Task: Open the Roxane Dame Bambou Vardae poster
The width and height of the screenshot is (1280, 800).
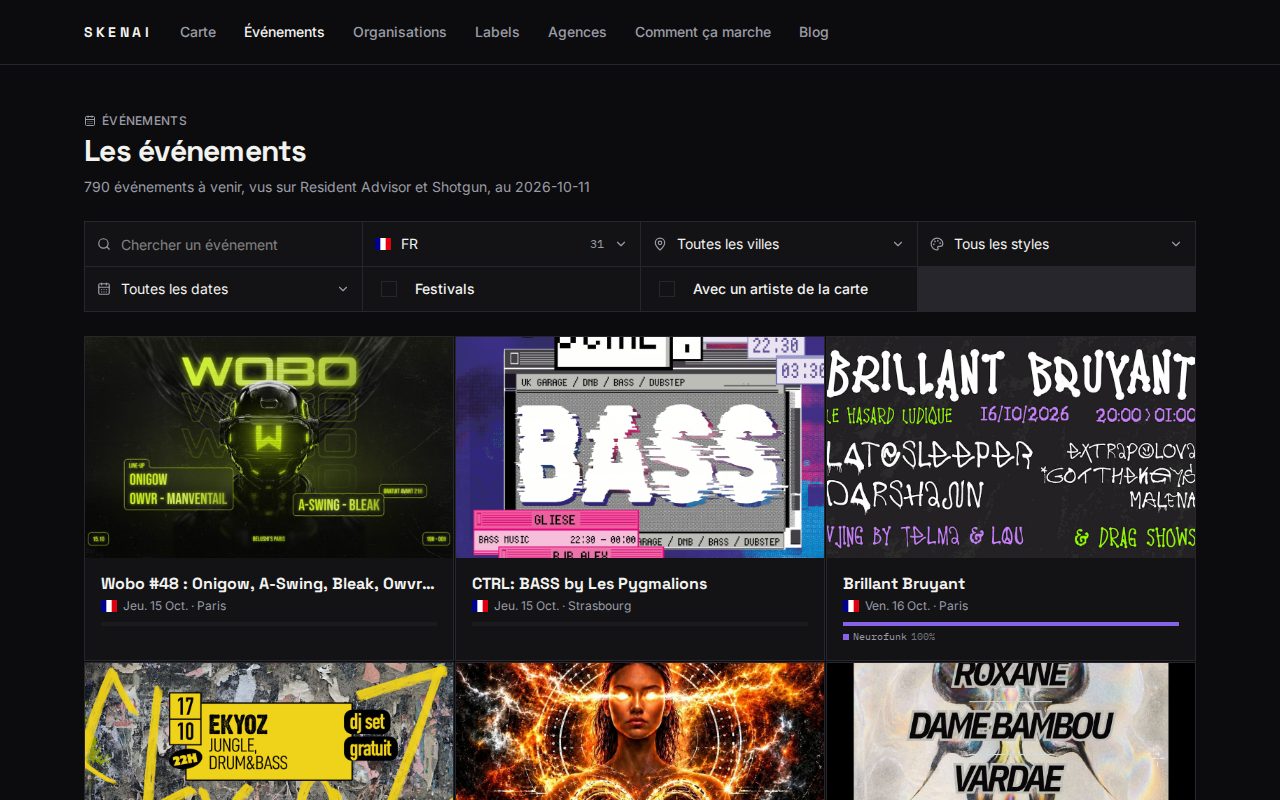Action: click(x=1011, y=731)
